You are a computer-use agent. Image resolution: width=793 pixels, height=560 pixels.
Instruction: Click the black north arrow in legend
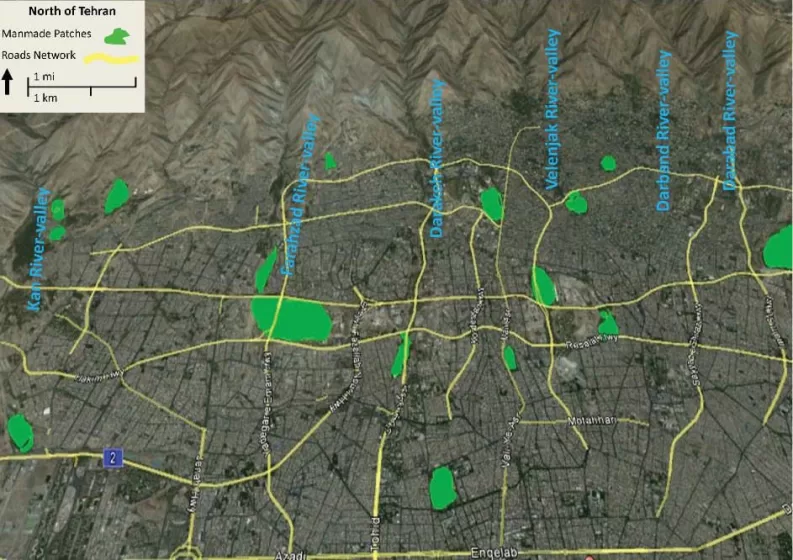coord(8,82)
